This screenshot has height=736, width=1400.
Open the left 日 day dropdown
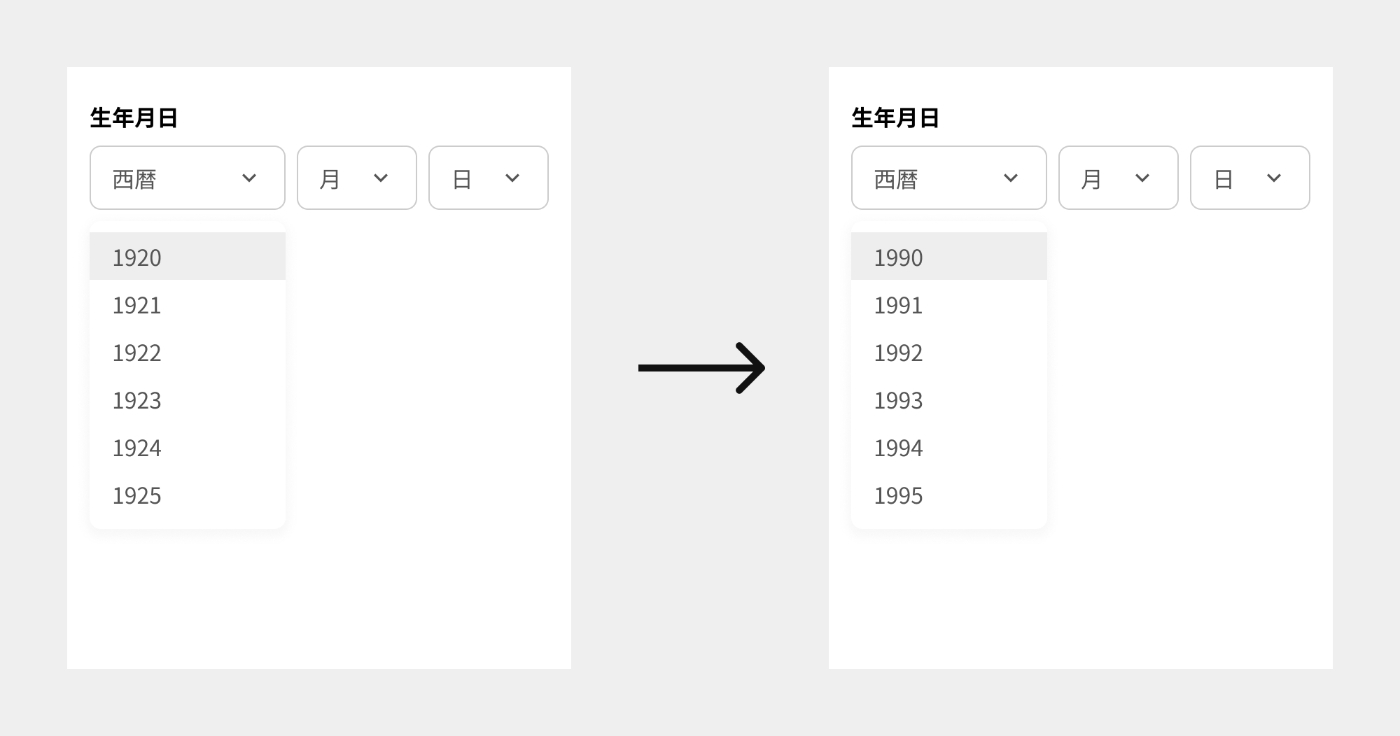point(488,177)
